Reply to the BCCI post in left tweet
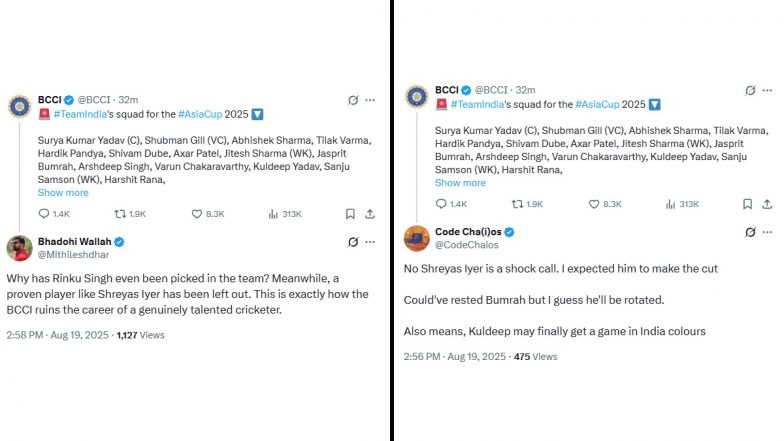Image resolution: width=784 pixels, height=441 pixels. pos(44,213)
